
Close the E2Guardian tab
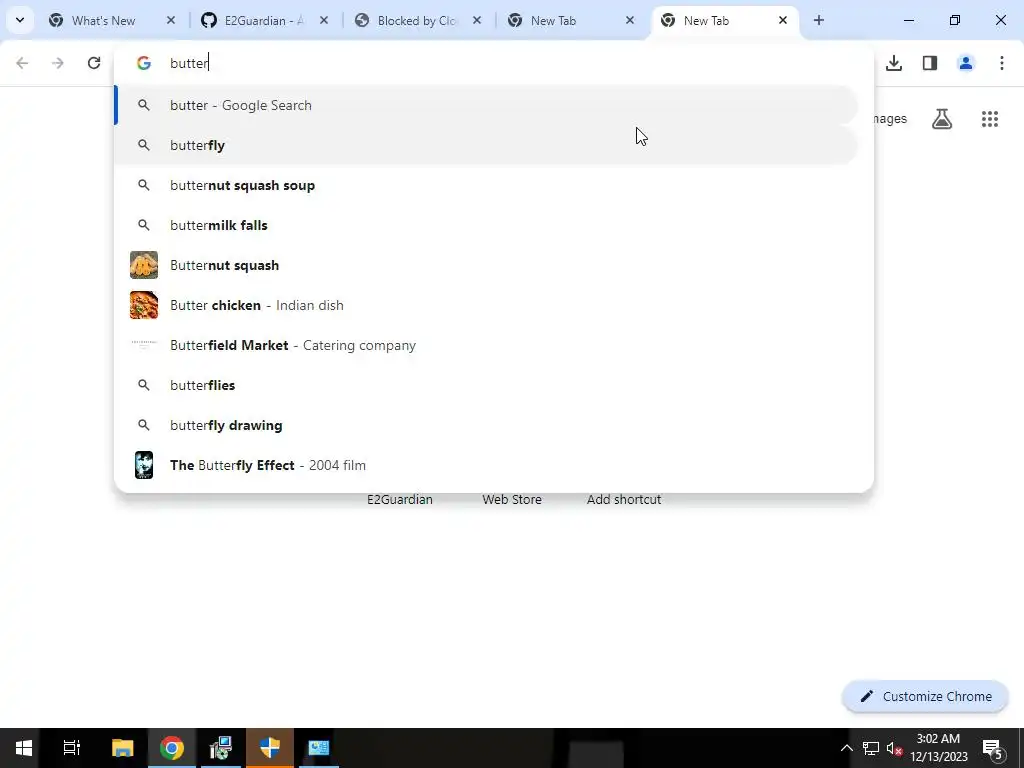tap(324, 20)
